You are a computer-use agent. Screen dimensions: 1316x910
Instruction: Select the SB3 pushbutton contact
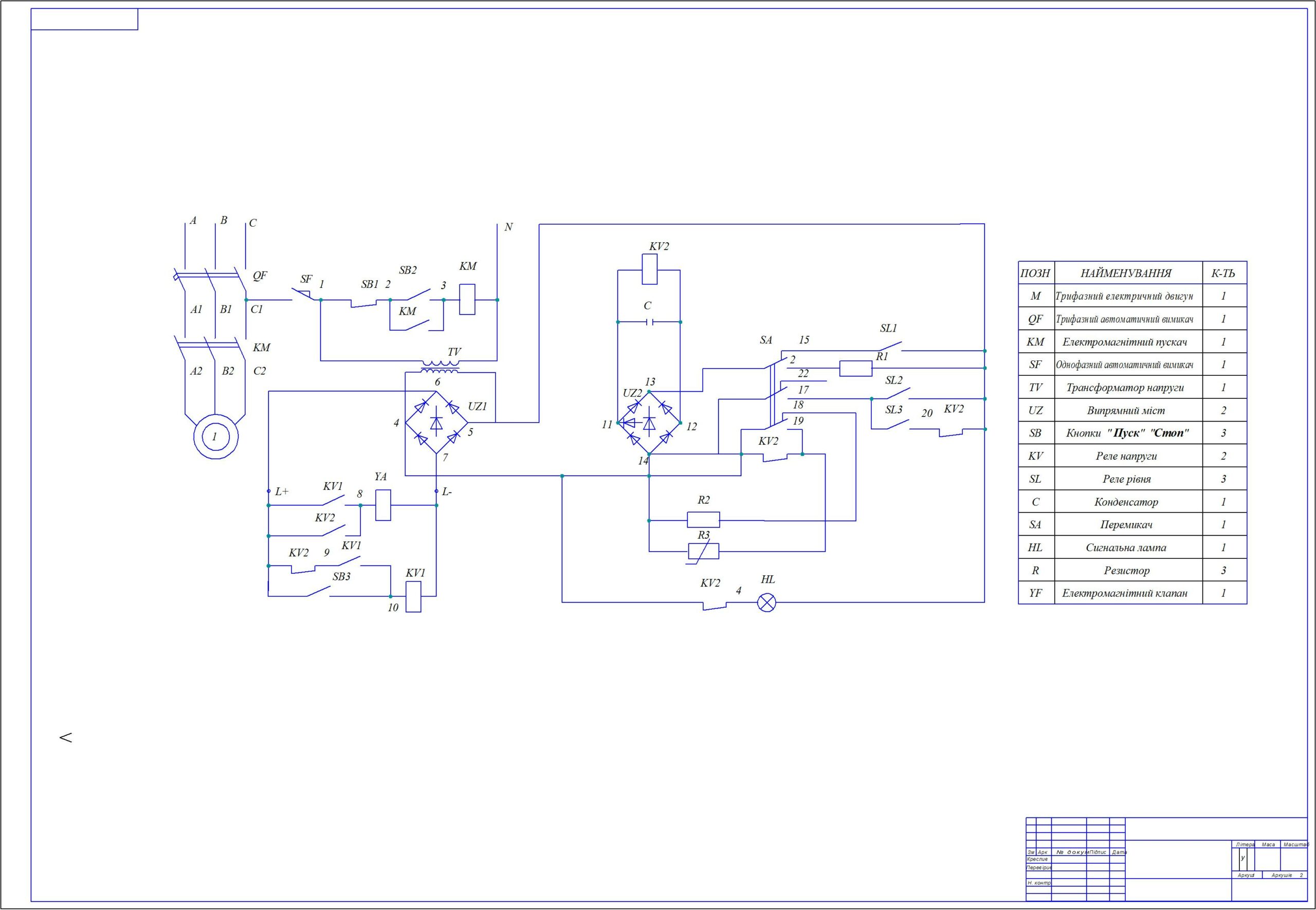[319, 592]
